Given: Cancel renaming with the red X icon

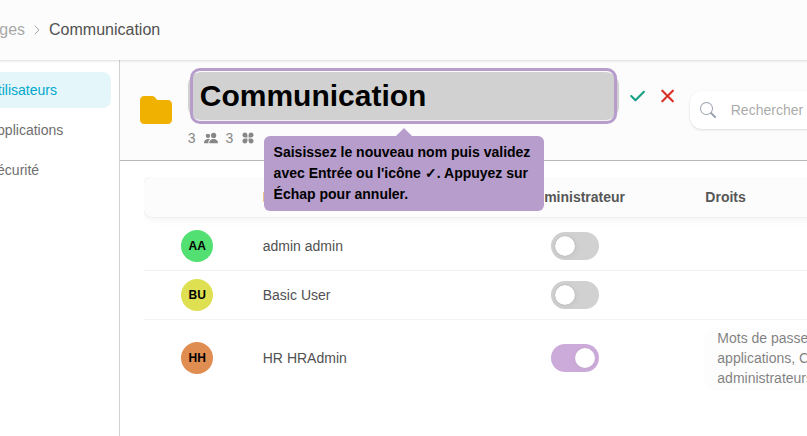Looking at the screenshot, I should [668, 96].
